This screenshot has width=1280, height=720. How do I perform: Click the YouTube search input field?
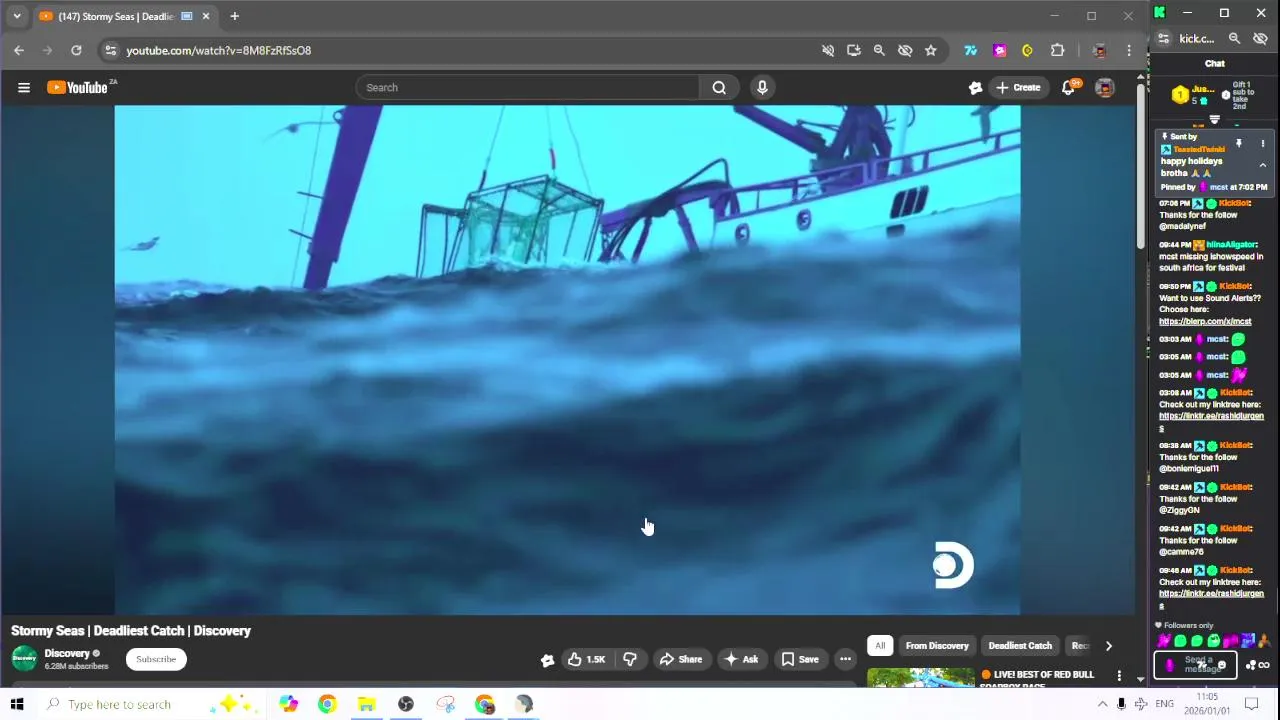[528, 88]
